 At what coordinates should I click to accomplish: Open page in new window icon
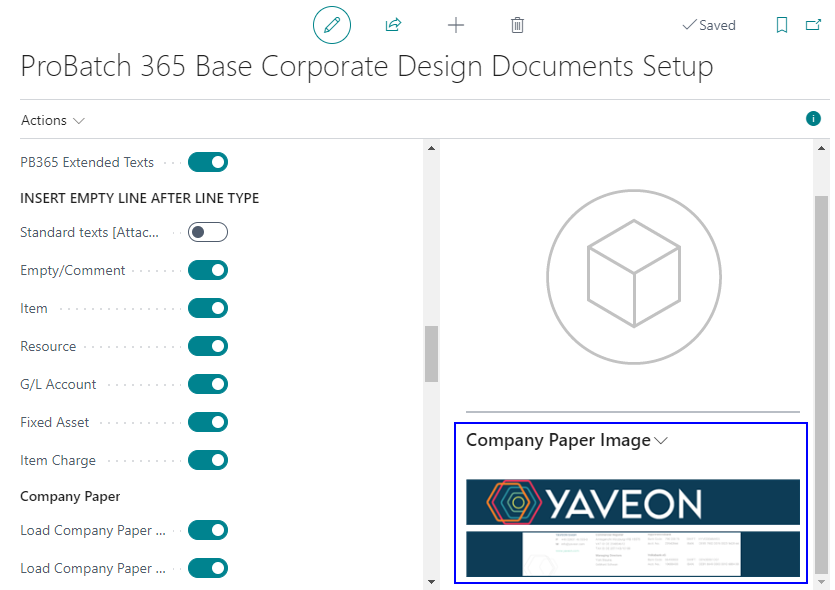813,25
